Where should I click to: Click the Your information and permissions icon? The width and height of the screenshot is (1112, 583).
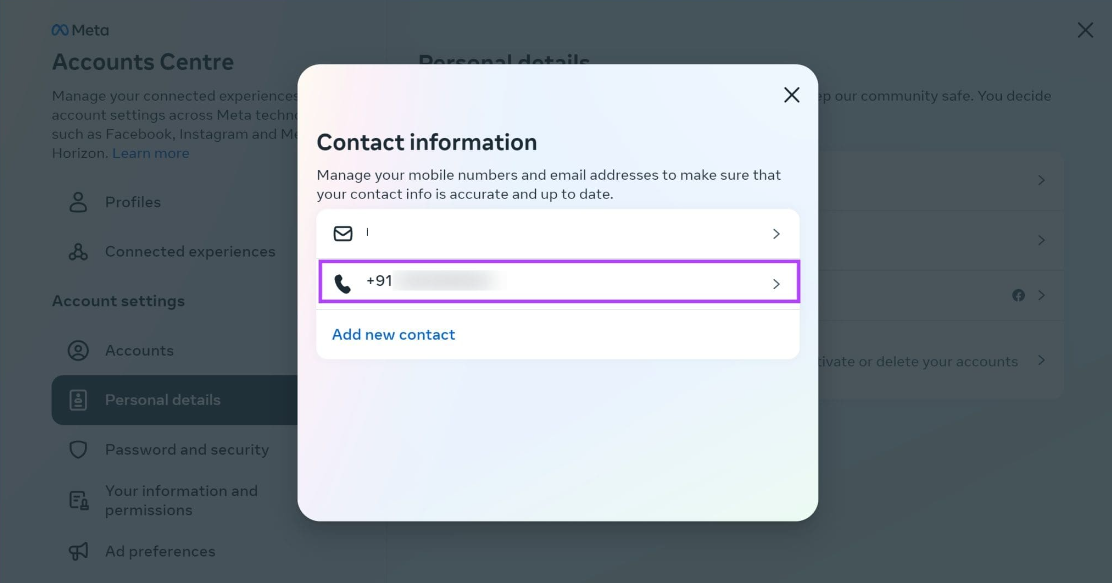[79, 500]
